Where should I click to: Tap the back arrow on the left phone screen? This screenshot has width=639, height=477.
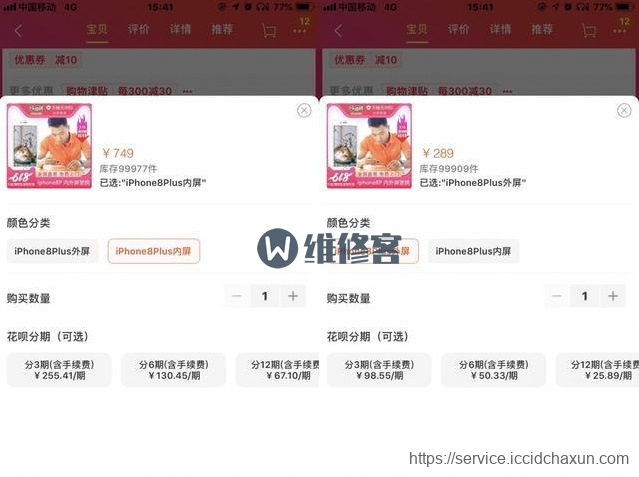(x=18, y=31)
